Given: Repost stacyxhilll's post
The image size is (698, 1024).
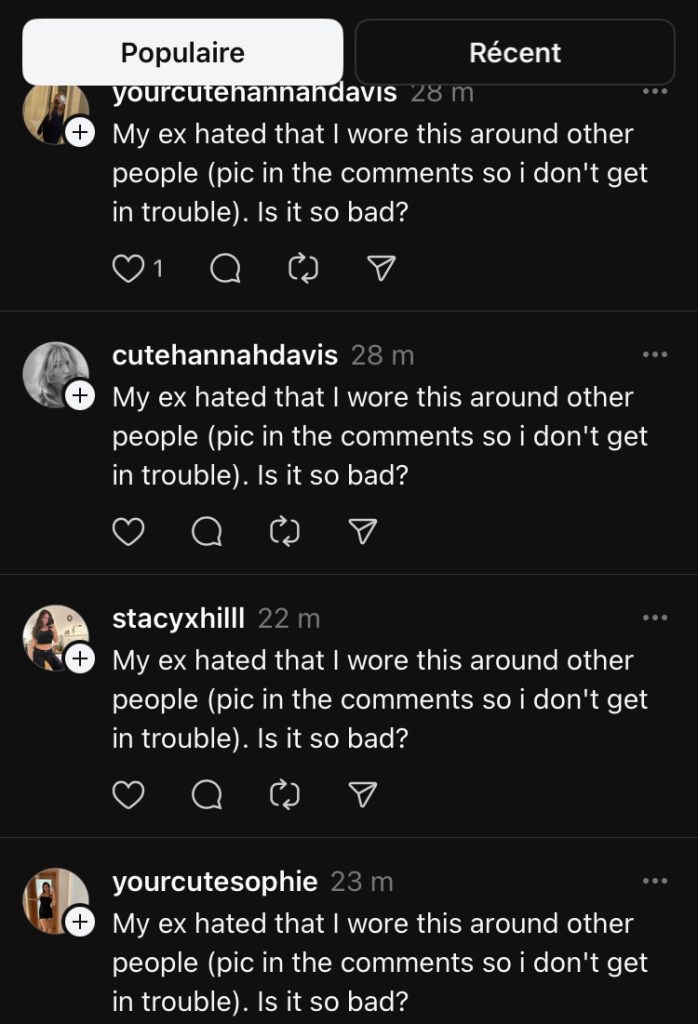Looking at the screenshot, I should point(285,795).
